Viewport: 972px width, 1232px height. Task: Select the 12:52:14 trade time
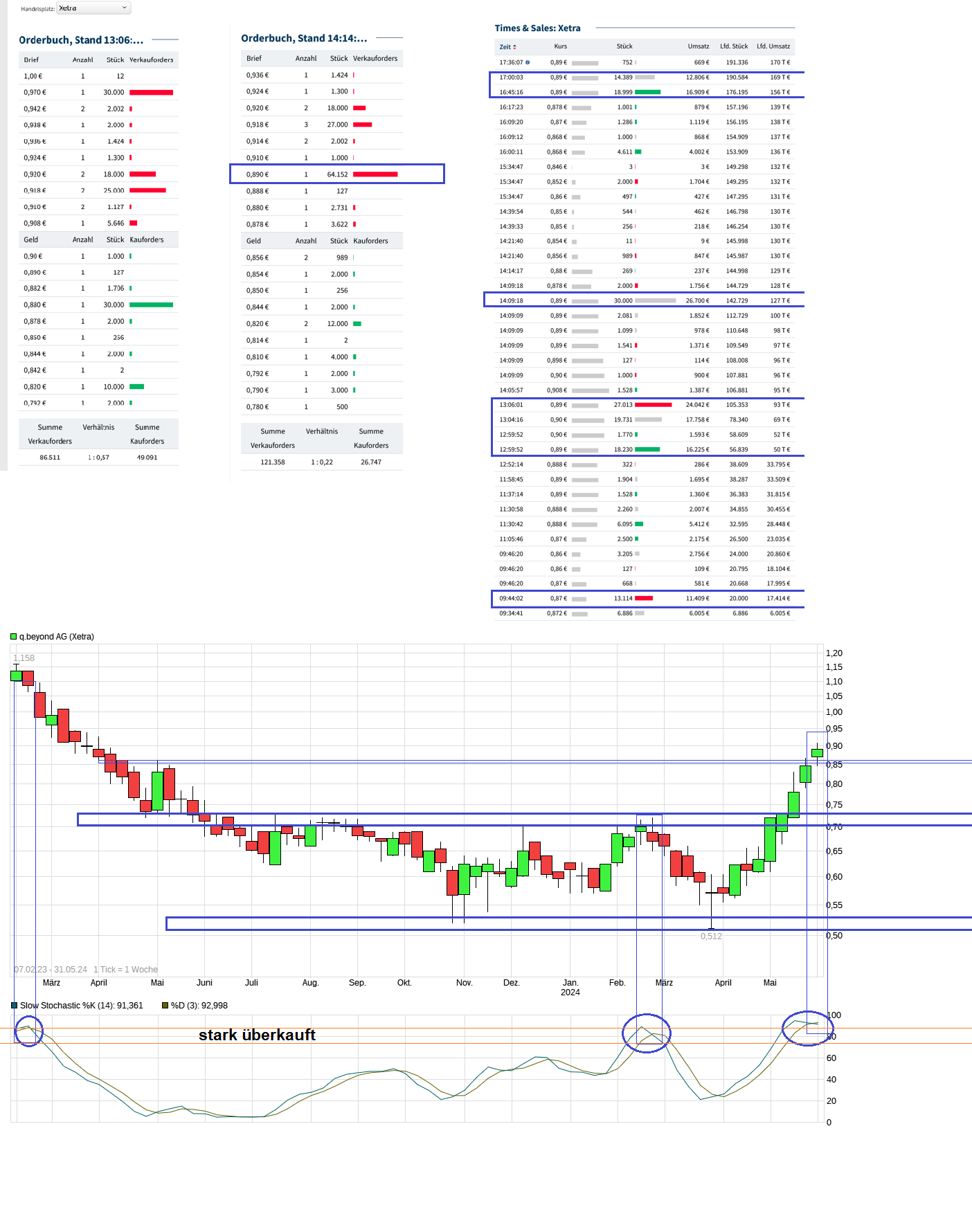pyautogui.click(x=511, y=464)
